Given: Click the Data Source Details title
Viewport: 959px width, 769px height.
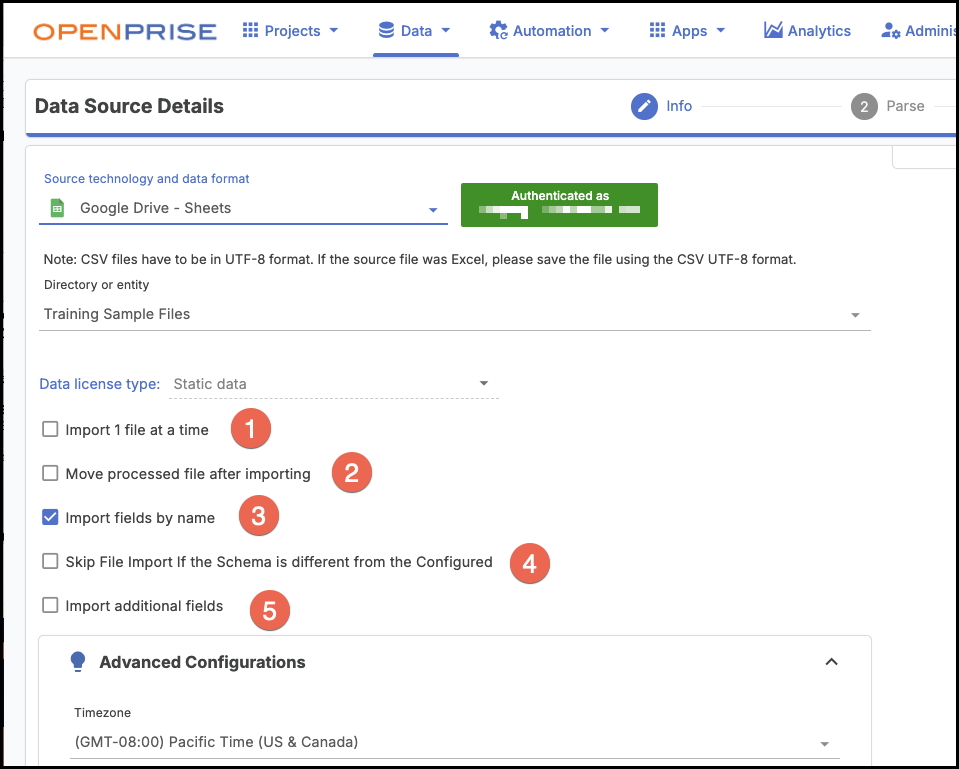Looking at the screenshot, I should point(129,106).
